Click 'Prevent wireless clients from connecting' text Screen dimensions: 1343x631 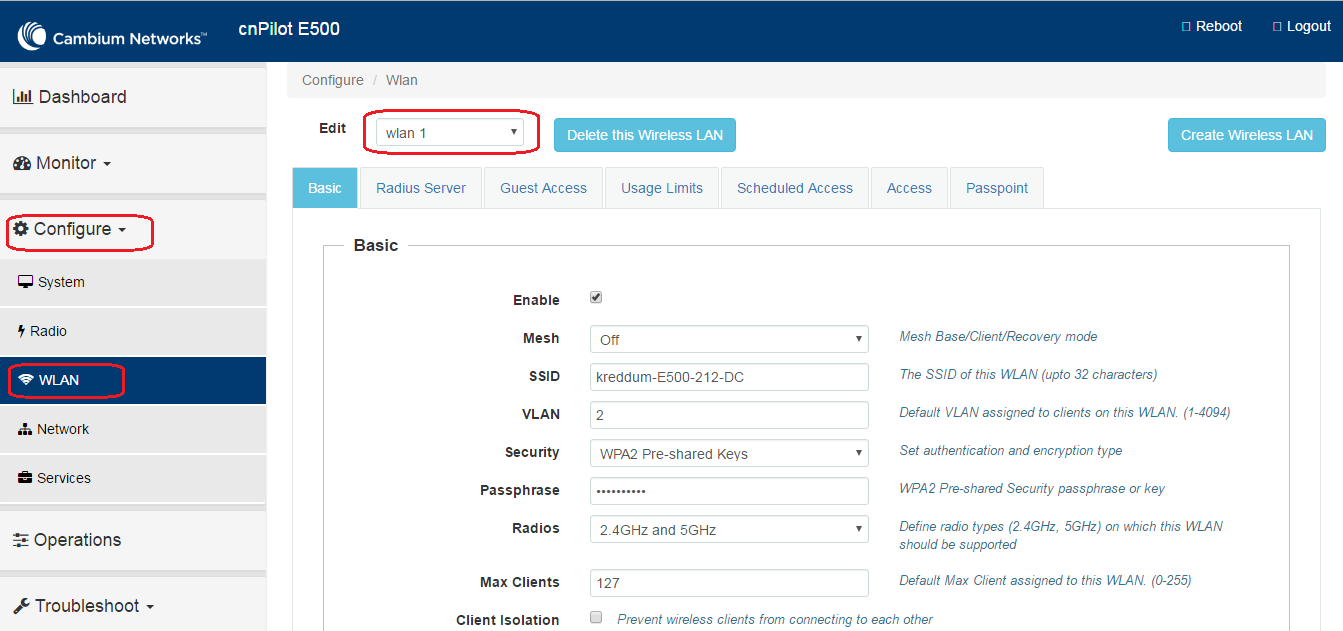pos(775,619)
